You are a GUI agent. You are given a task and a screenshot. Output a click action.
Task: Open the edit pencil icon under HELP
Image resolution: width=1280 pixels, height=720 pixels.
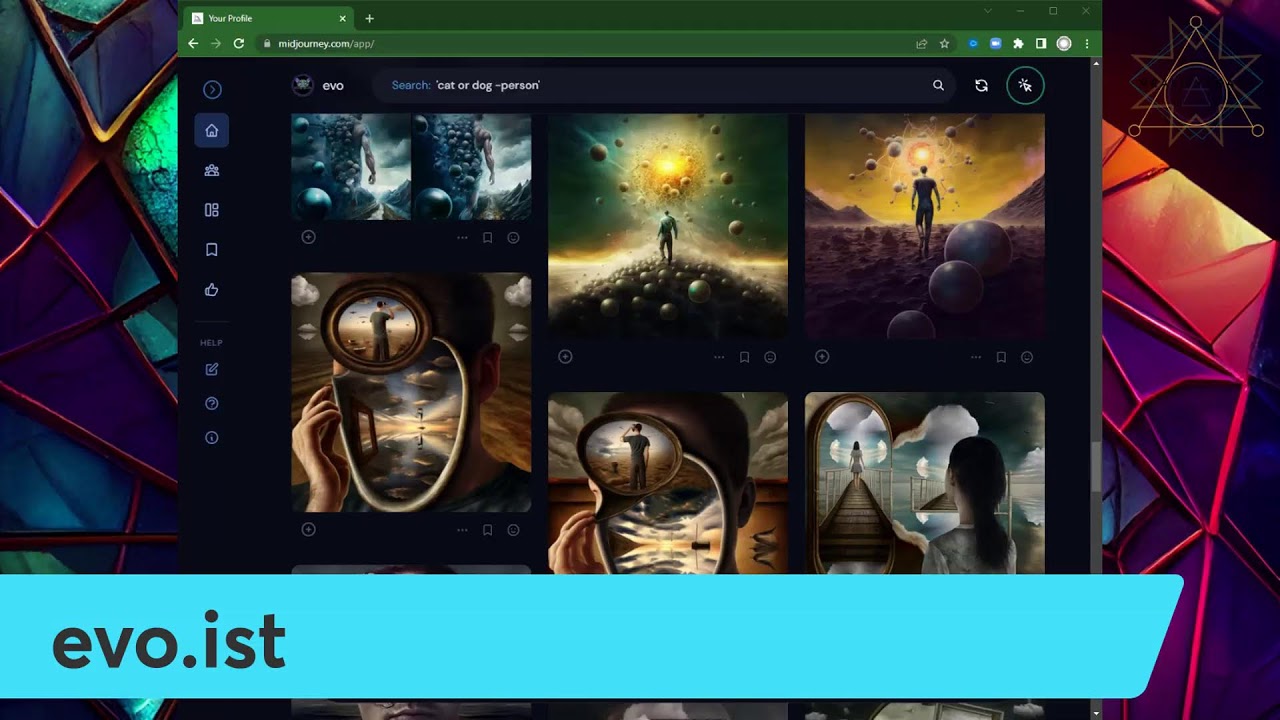[x=212, y=369]
